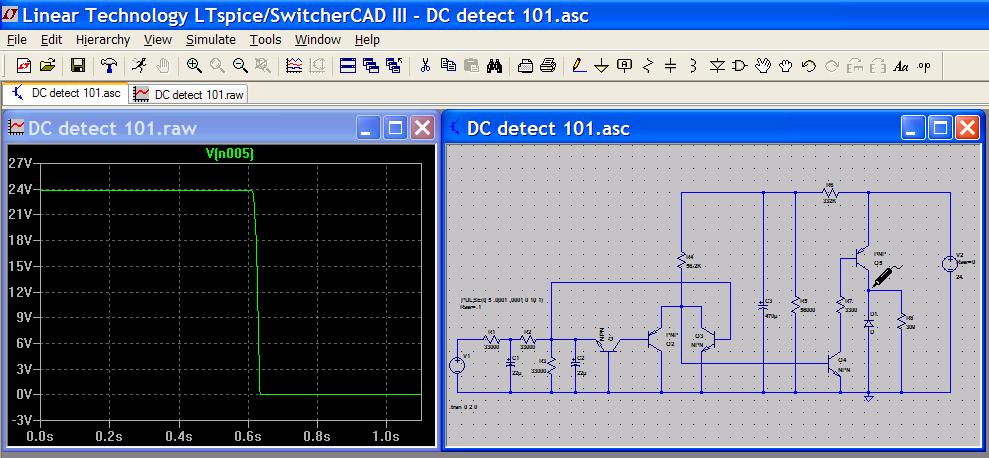989x458 pixels.
Task: Cut the selection with the scissors icon
Action: click(x=425, y=65)
